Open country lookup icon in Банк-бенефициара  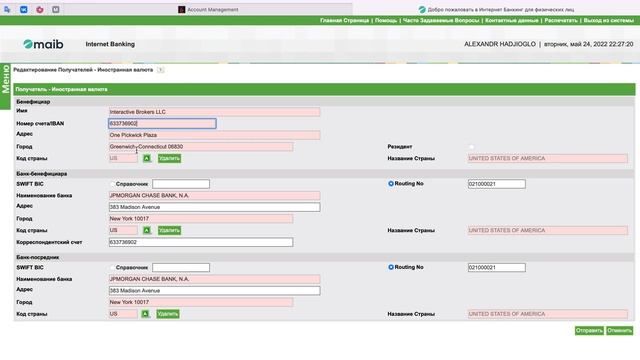pyautogui.click(x=147, y=230)
